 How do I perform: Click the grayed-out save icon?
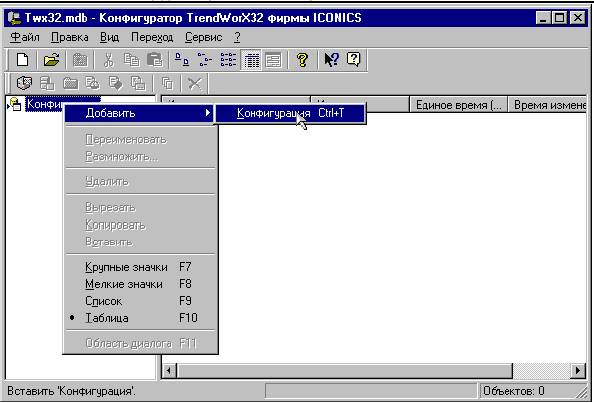click(x=80, y=60)
